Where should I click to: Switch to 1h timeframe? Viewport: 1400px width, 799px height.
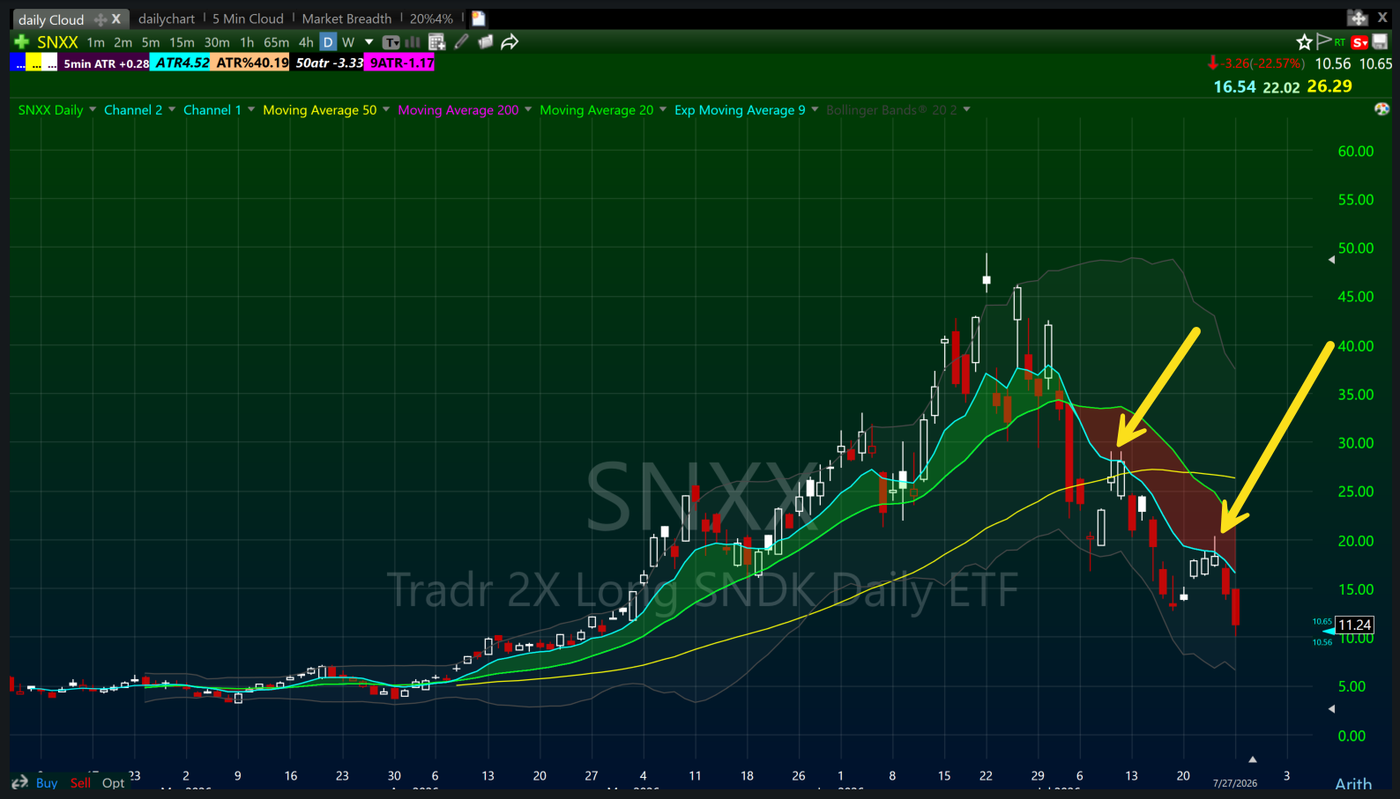[x=247, y=42]
